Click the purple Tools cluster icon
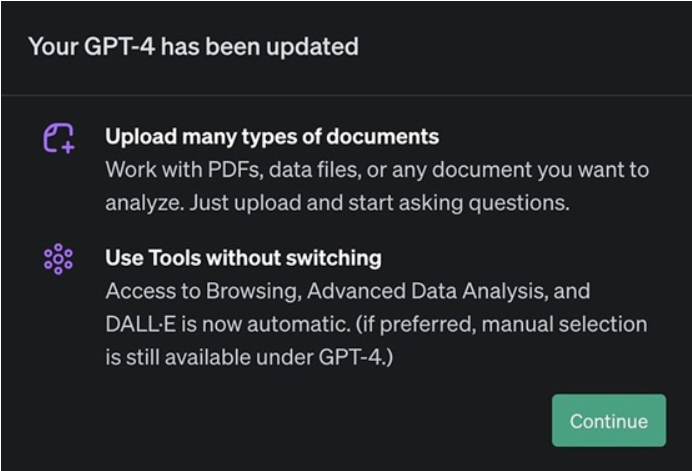Viewport: 692px width, 471px height. [x=58, y=259]
